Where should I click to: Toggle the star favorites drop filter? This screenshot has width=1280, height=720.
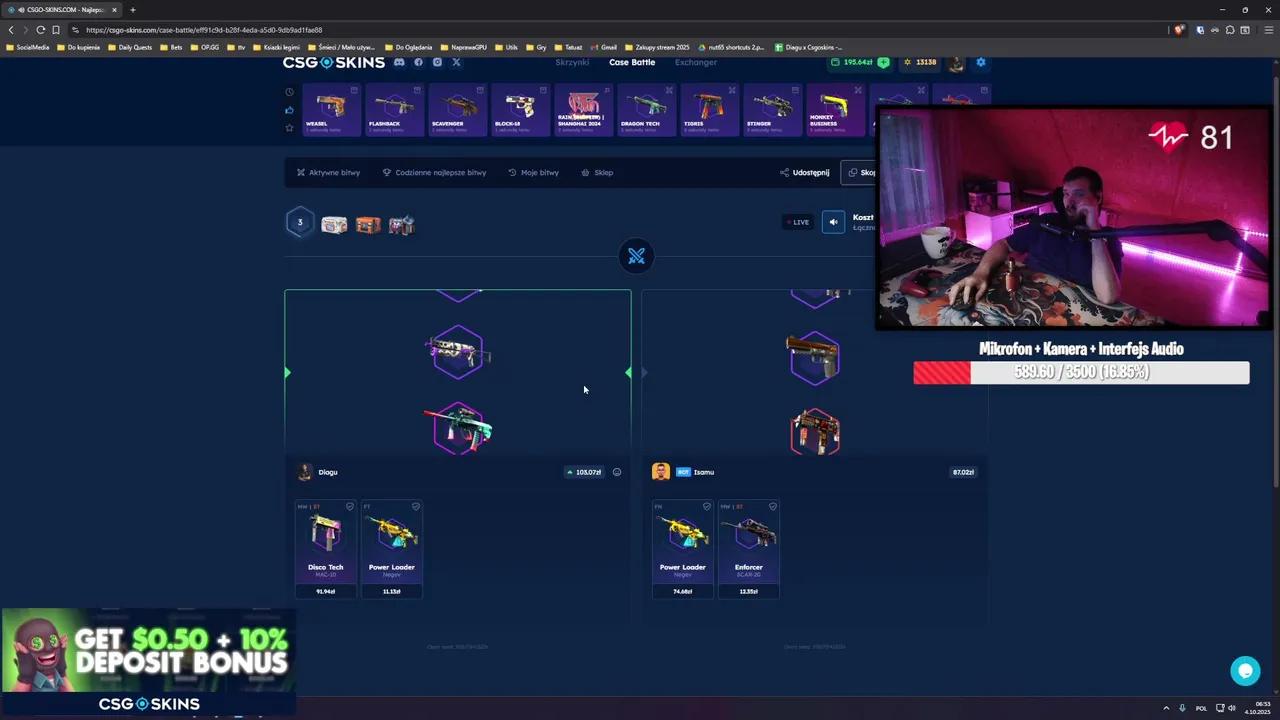(289, 128)
